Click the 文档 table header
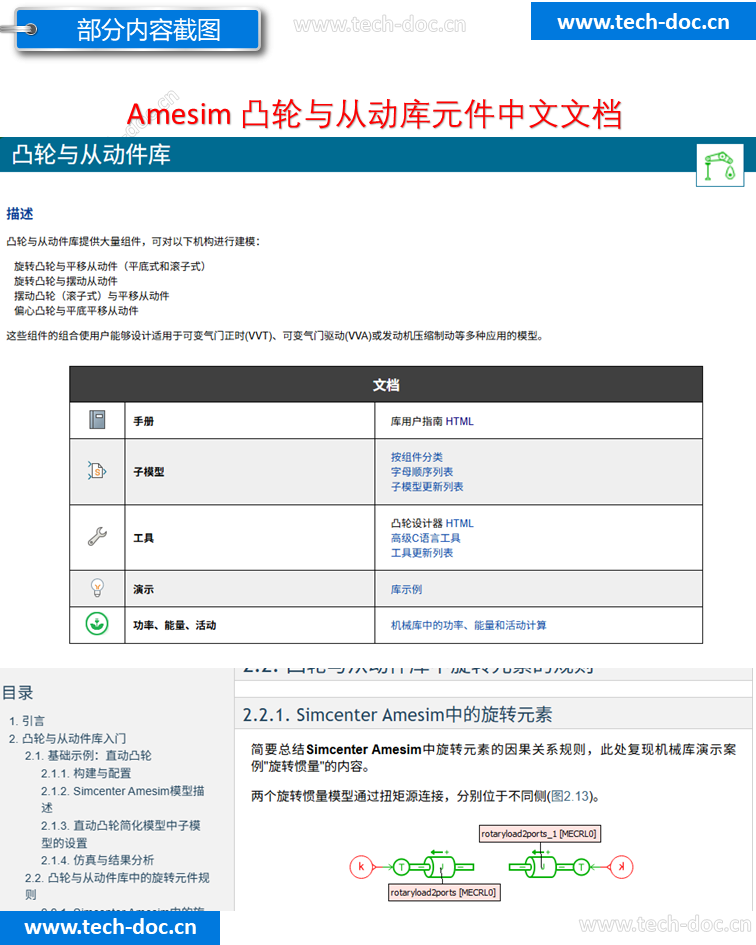 [386, 385]
